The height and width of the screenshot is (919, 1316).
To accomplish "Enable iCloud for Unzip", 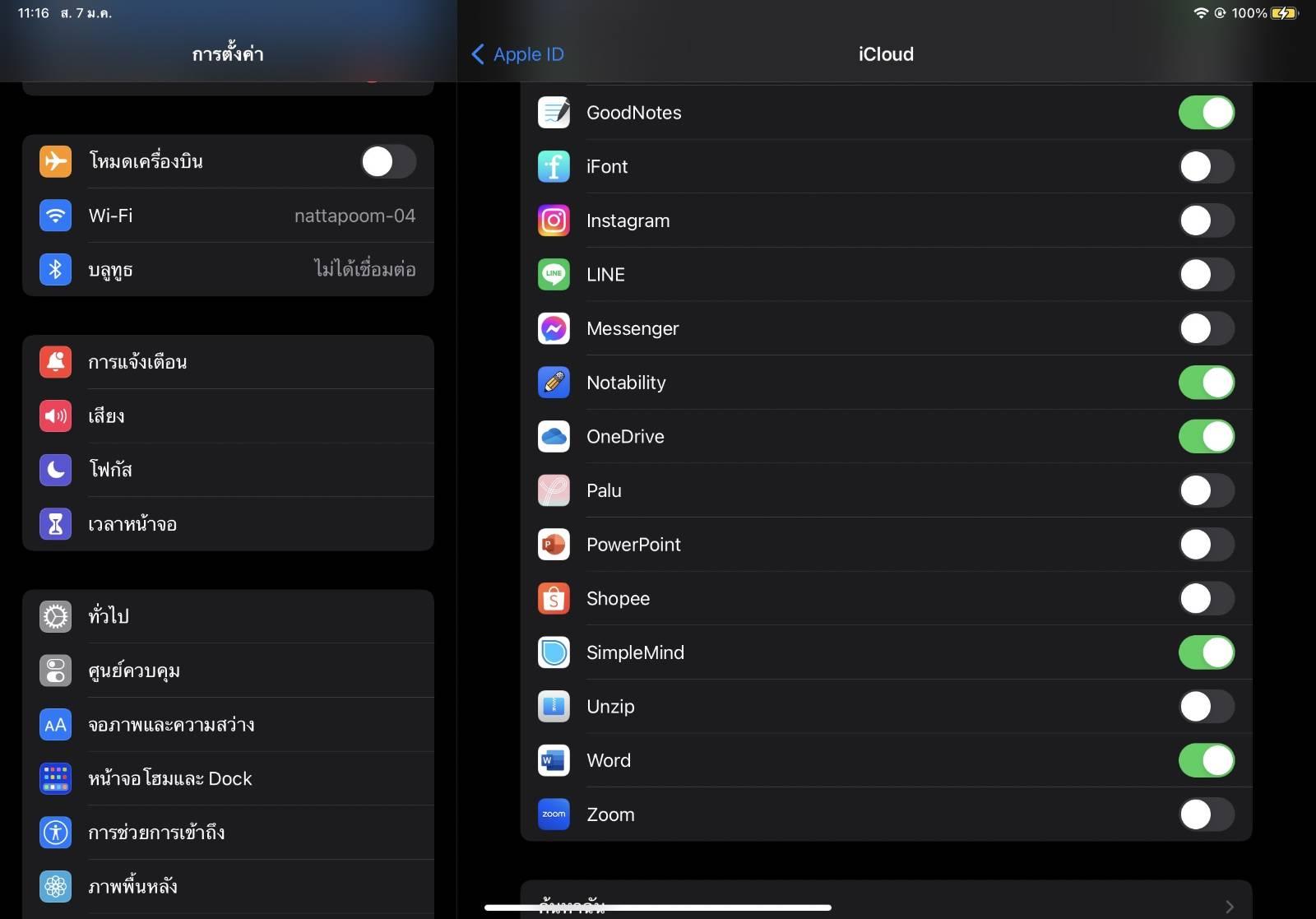I will coord(1207,707).
